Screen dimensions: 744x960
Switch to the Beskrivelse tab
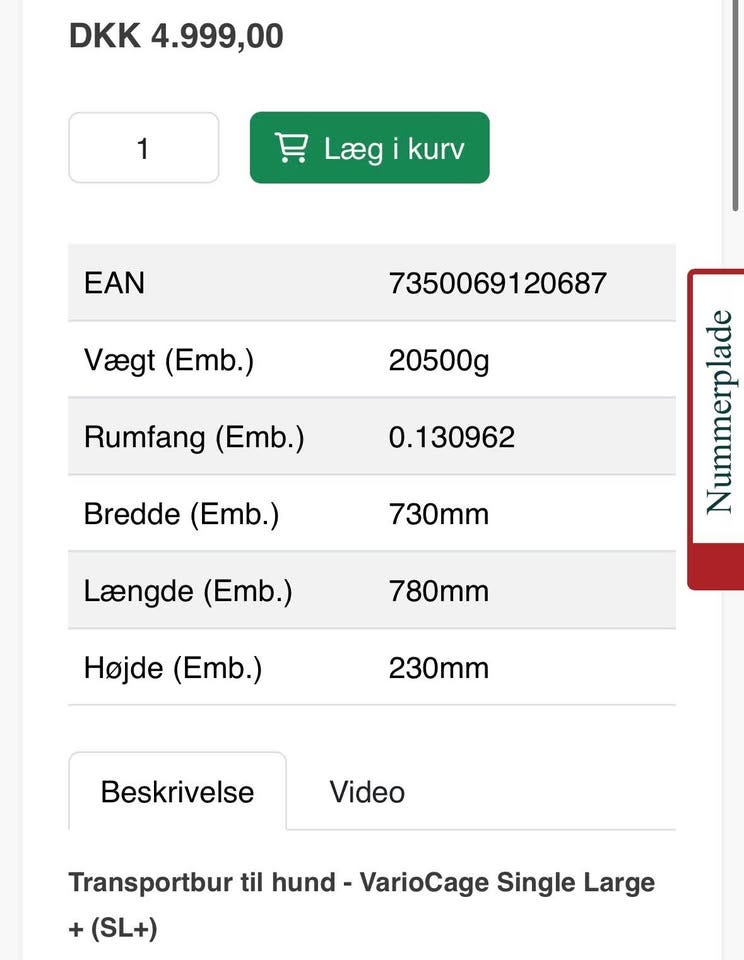point(177,792)
